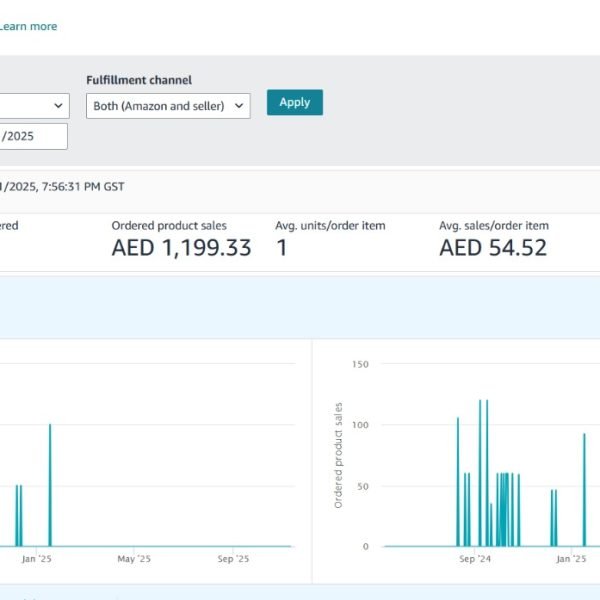
Task: Click the AED 54.52 average sales figure
Action: [493, 248]
